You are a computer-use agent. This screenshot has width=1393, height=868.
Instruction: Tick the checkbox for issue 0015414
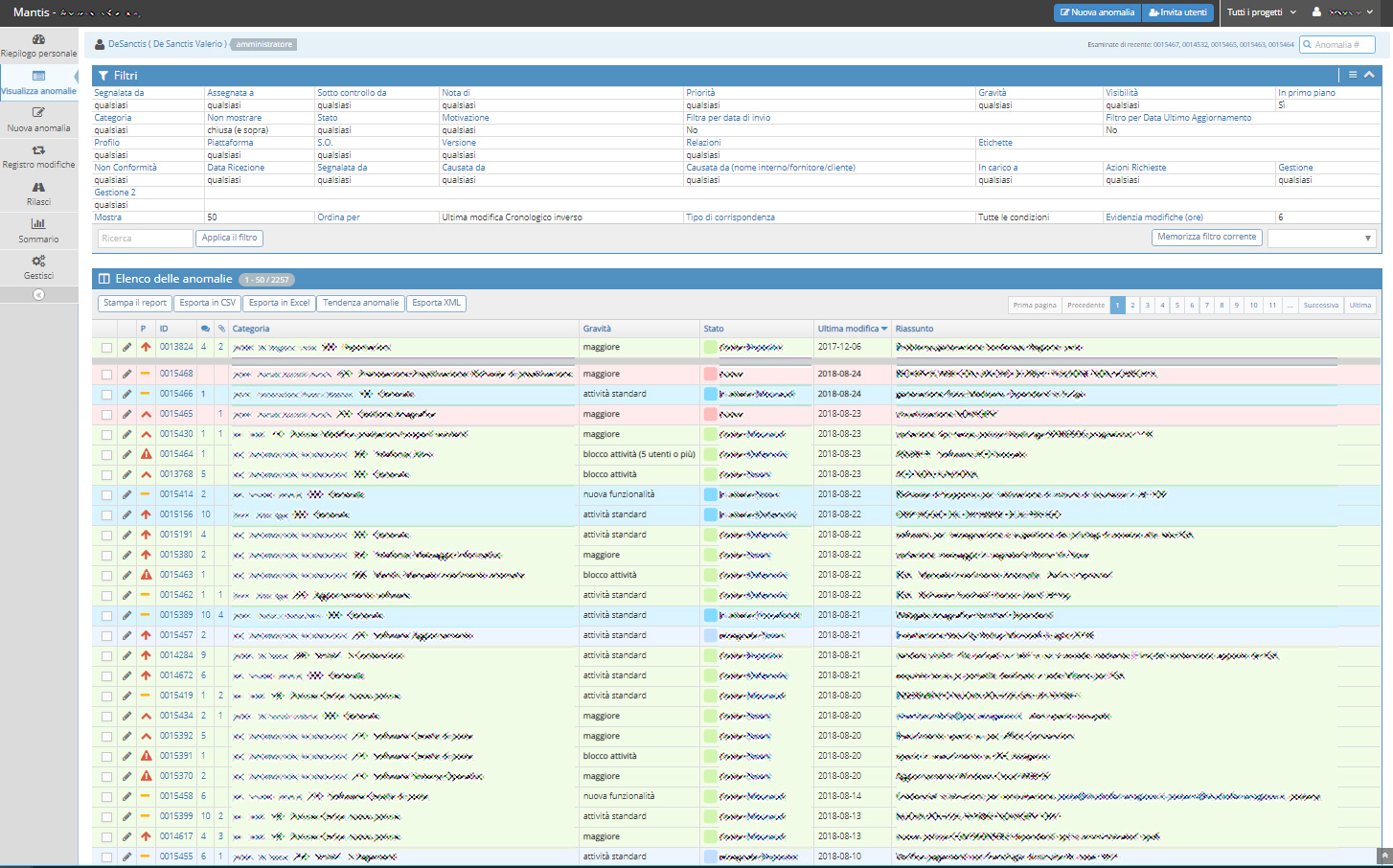[x=106, y=495]
